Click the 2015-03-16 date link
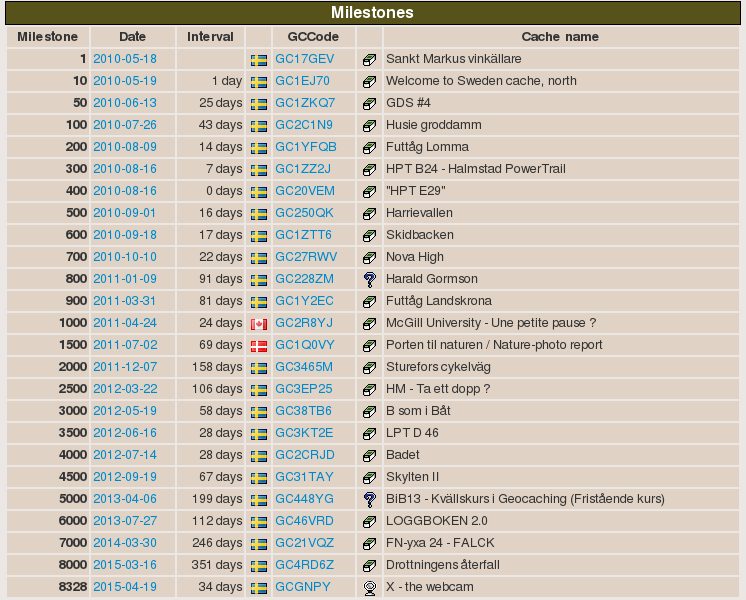746x600 pixels. 125,565
